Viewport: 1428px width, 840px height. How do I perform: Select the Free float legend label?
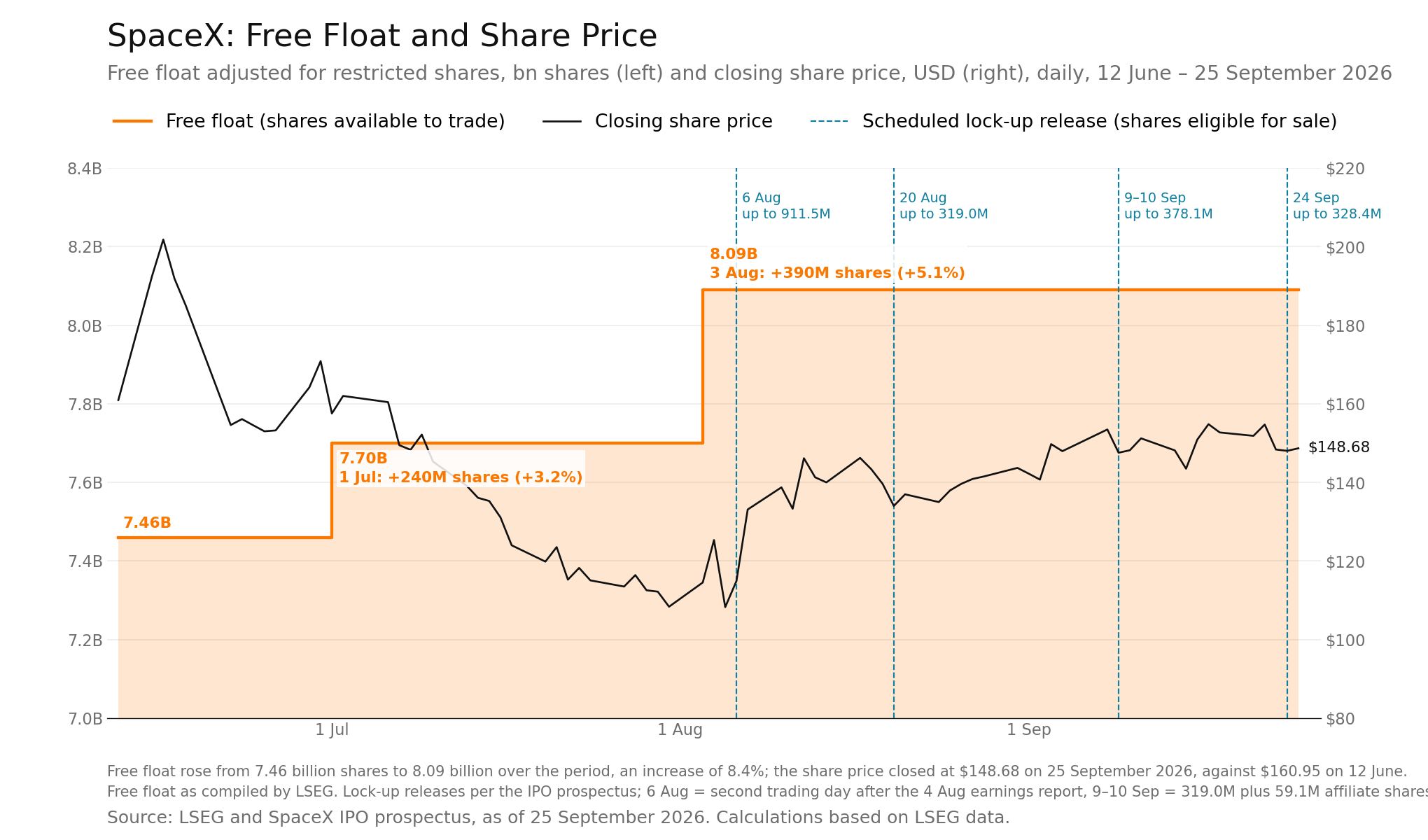click(335, 121)
